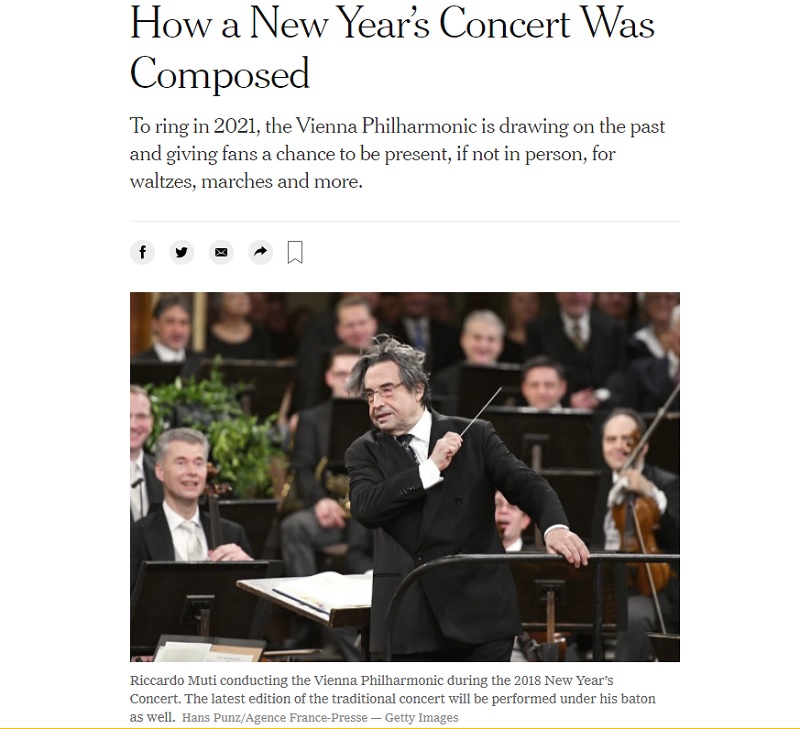Click the Riccardo Muti conductor photo
The height and width of the screenshot is (729, 800).
[x=405, y=476]
